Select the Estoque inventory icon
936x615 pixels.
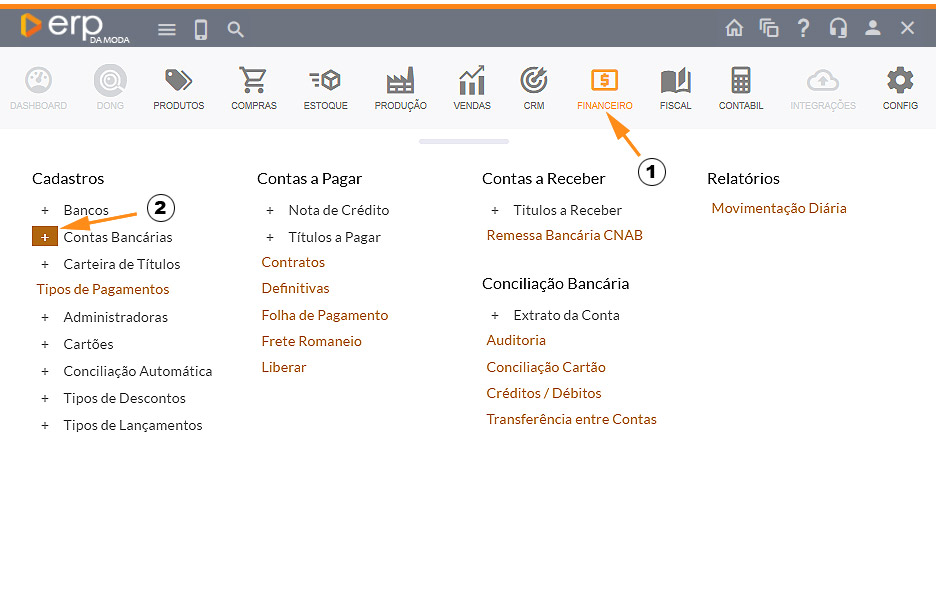tap(325, 81)
